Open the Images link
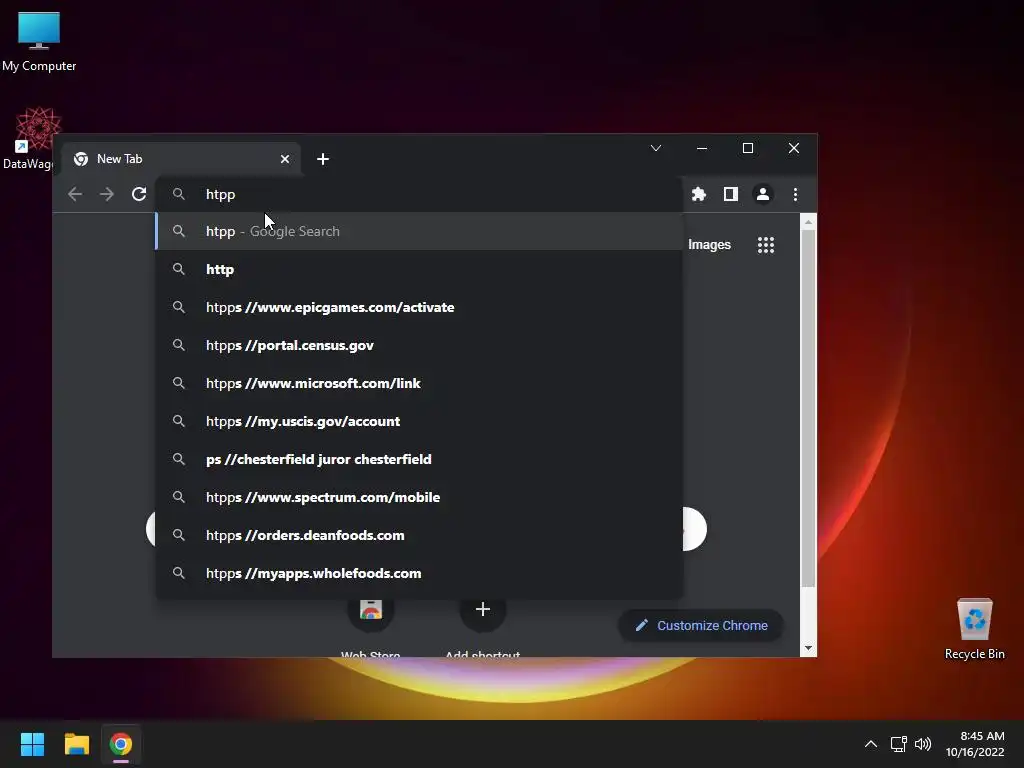1024x768 pixels. click(x=709, y=245)
